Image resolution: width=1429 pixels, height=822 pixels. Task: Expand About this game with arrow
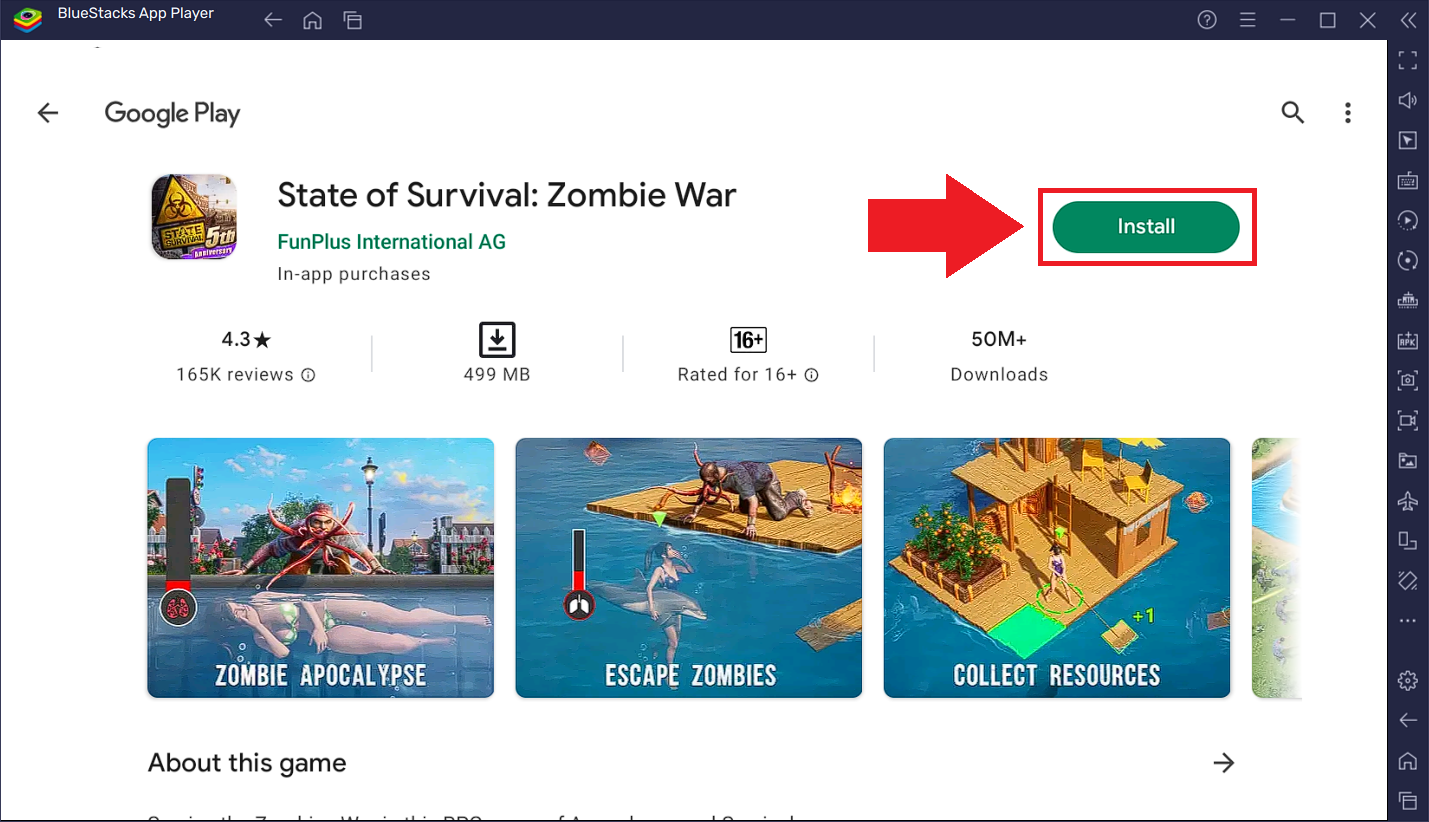[1224, 763]
